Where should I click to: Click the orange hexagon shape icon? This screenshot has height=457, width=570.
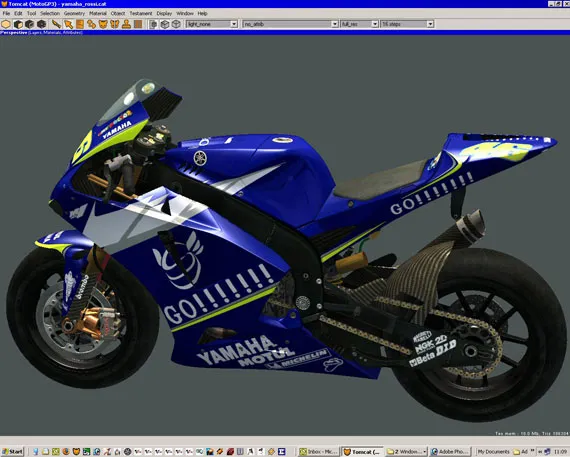tap(6, 24)
